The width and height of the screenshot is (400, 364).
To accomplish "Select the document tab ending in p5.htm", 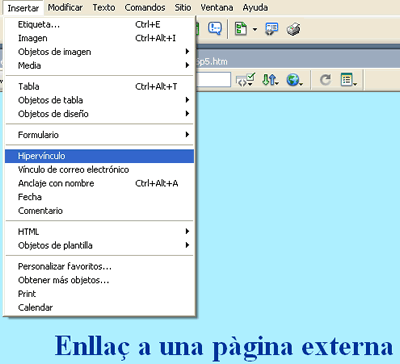I will point(212,62).
